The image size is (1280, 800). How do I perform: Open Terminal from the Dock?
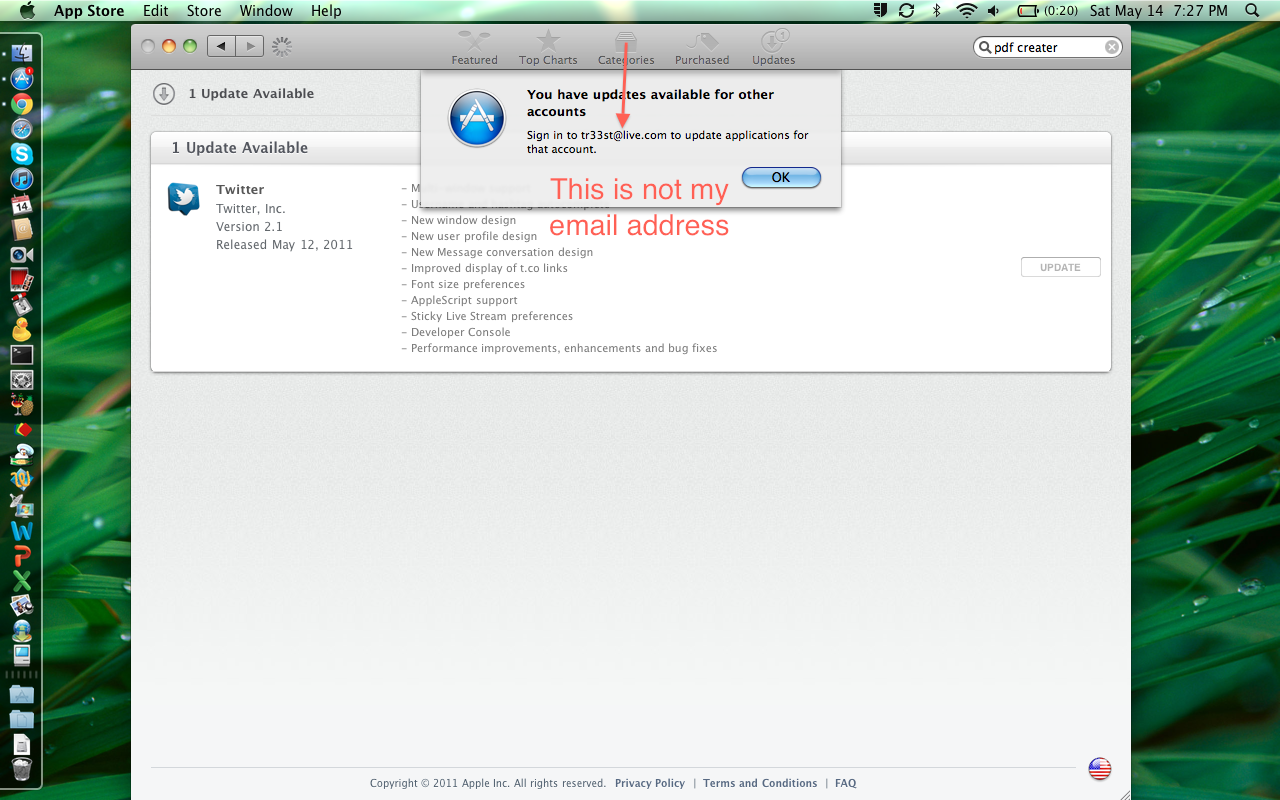[22, 354]
